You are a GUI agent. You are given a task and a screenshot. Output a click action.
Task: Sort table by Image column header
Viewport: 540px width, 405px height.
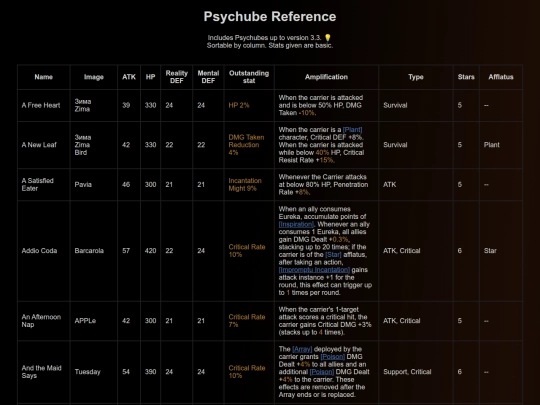click(94, 77)
